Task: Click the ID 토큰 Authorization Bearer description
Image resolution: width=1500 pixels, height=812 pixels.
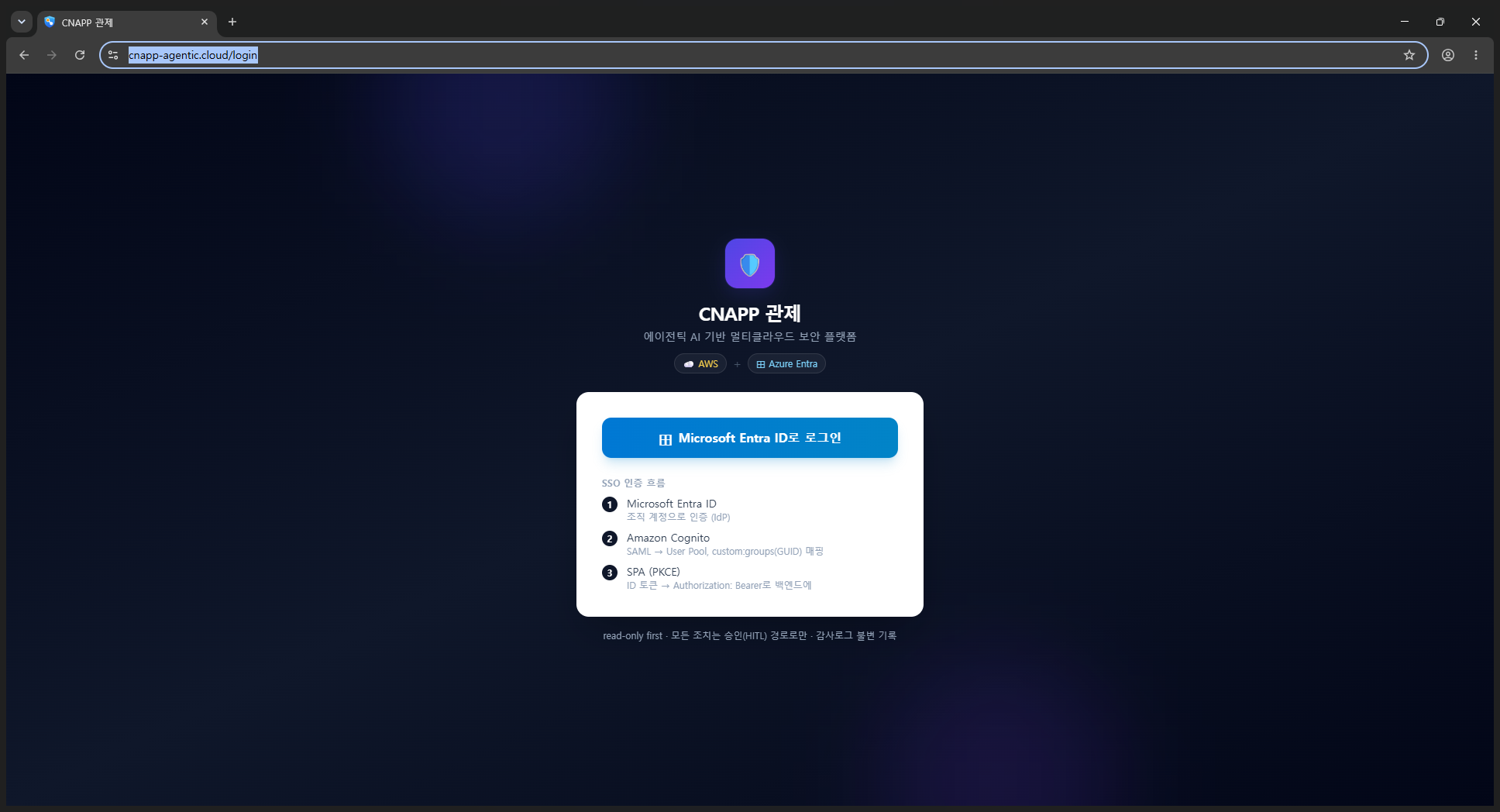Action: [x=719, y=585]
